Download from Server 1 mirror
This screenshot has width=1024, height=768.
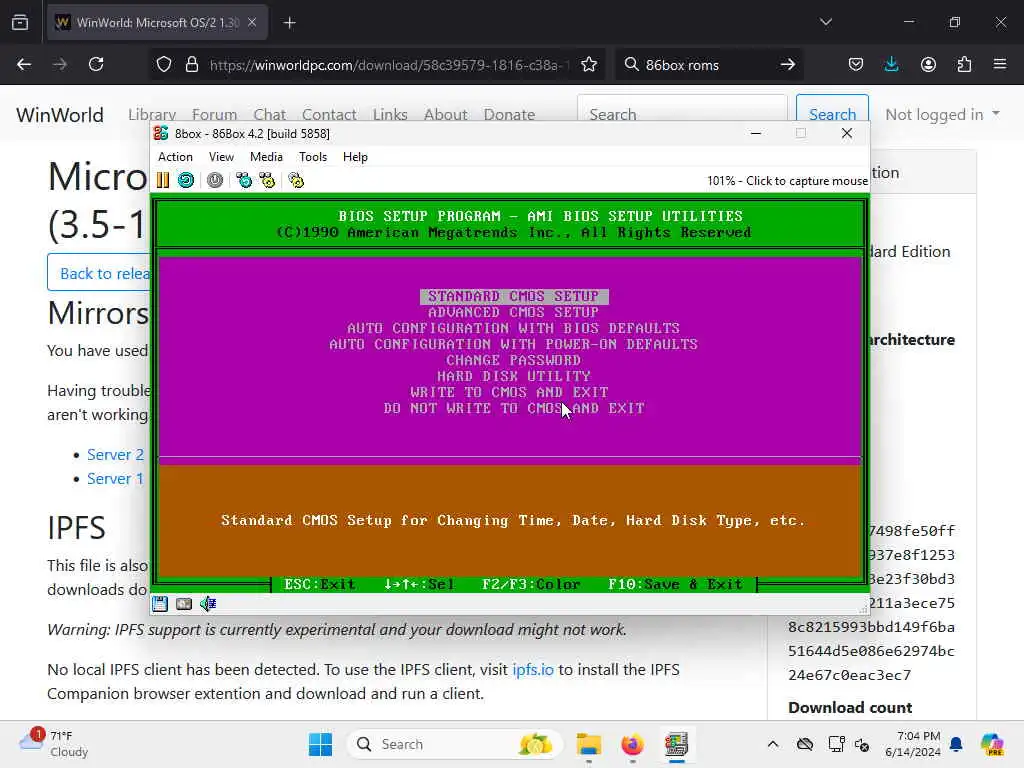point(115,479)
